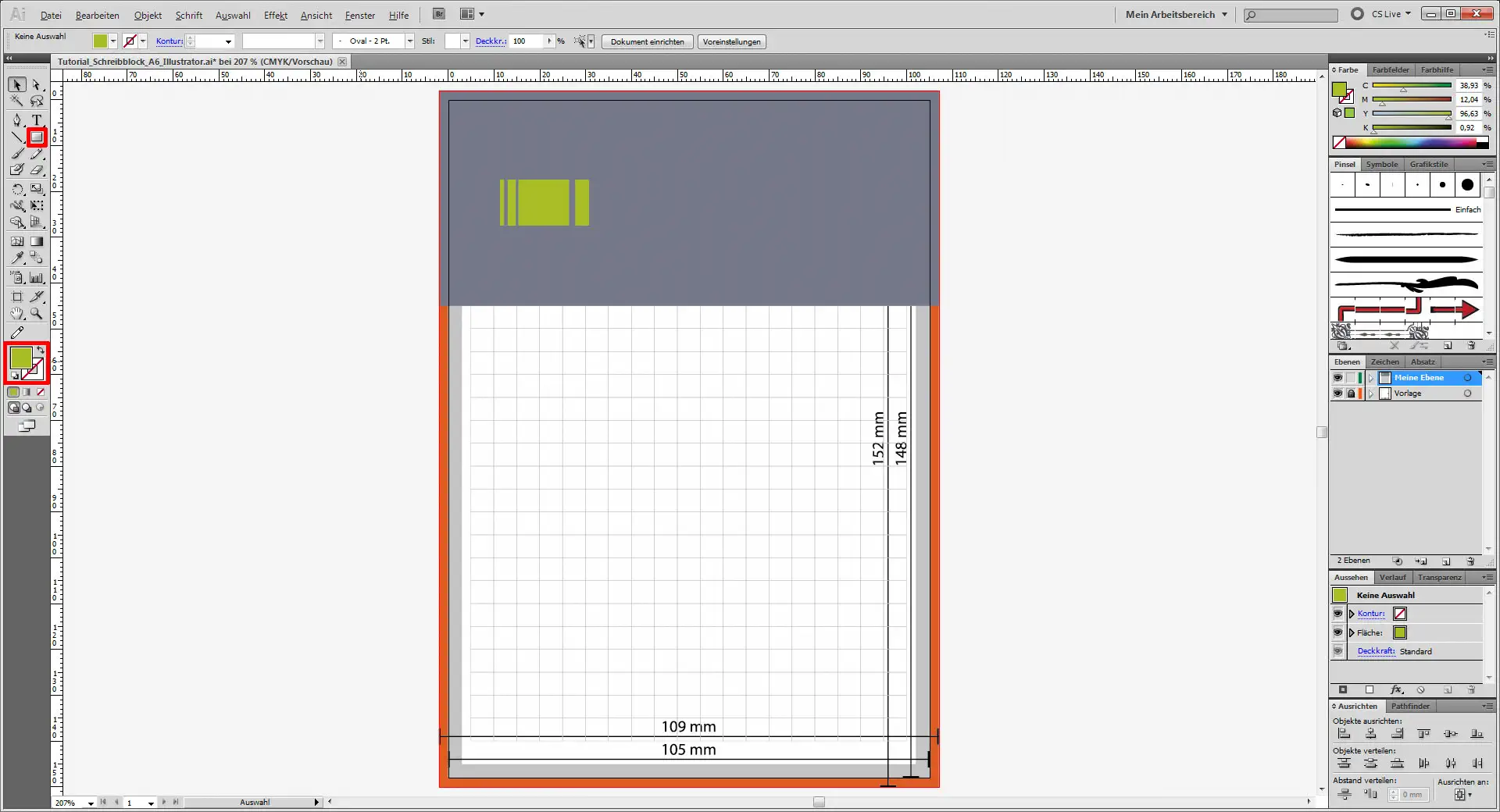
Task: Expand the Meine Ebene layer triangle
Action: [1371, 378]
